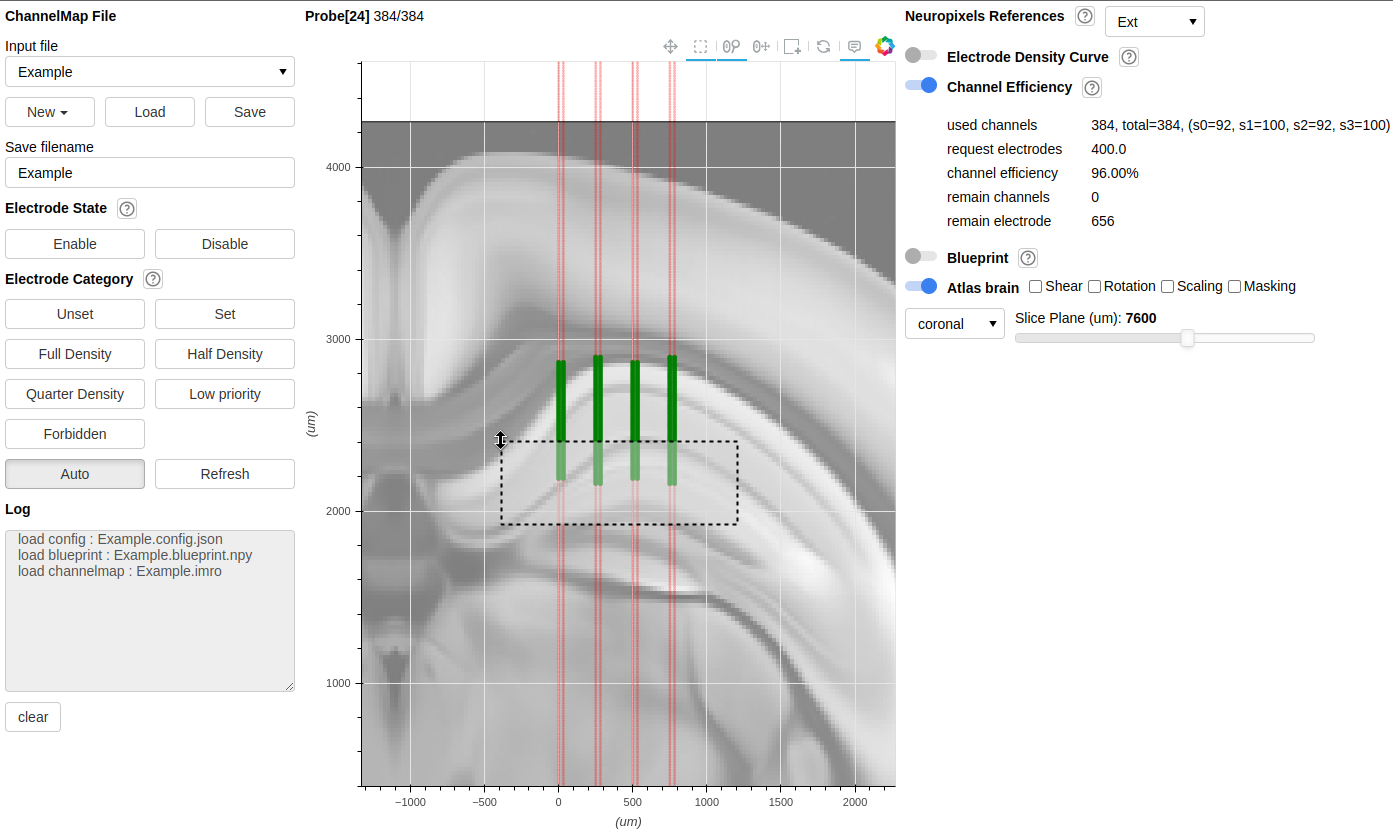This screenshot has width=1393, height=832.
Task: Open the New menu button
Action: point(50,112)
